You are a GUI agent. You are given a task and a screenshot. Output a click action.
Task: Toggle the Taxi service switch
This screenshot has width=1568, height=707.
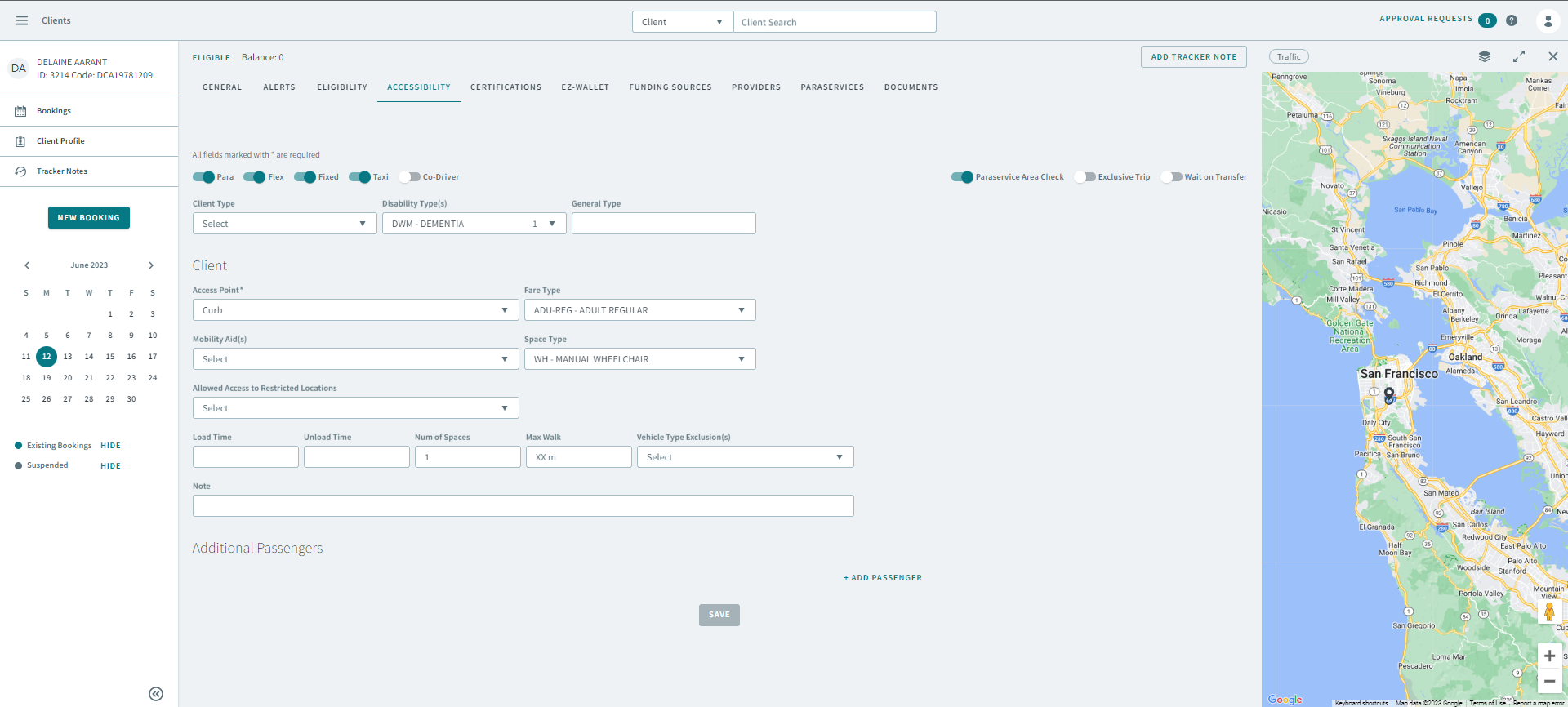click(x=359, y=177)
